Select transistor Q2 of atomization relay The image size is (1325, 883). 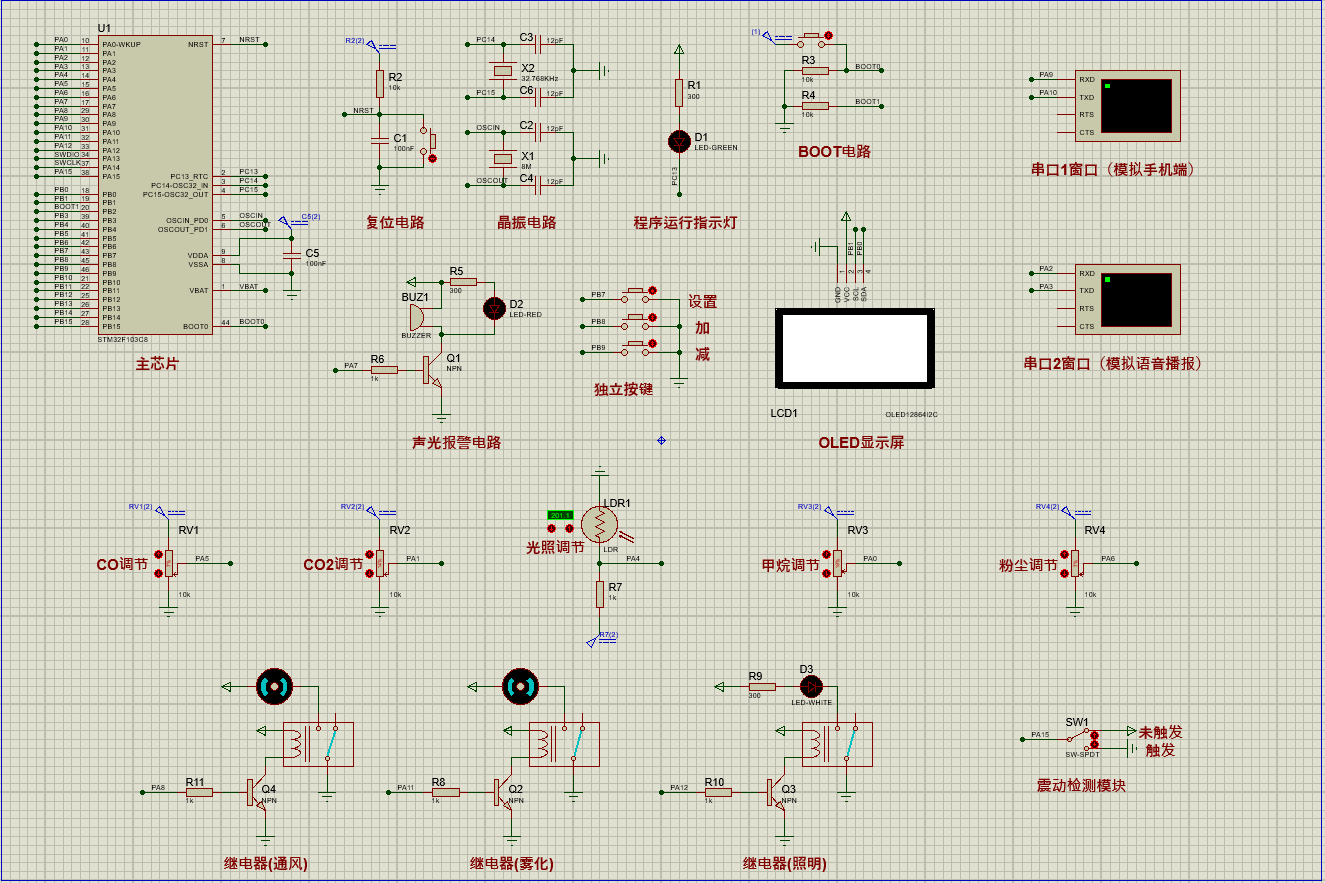click(x=504, y=793)
